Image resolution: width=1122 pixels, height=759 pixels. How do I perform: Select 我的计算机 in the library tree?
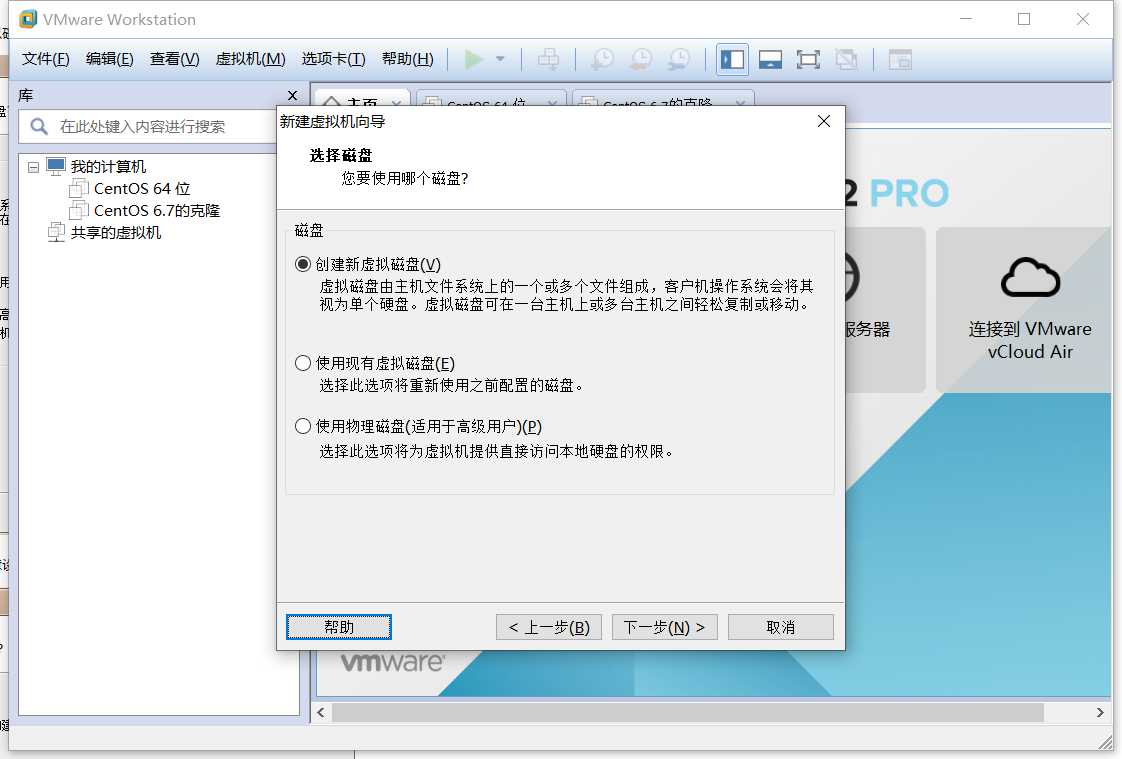(108, 167)
